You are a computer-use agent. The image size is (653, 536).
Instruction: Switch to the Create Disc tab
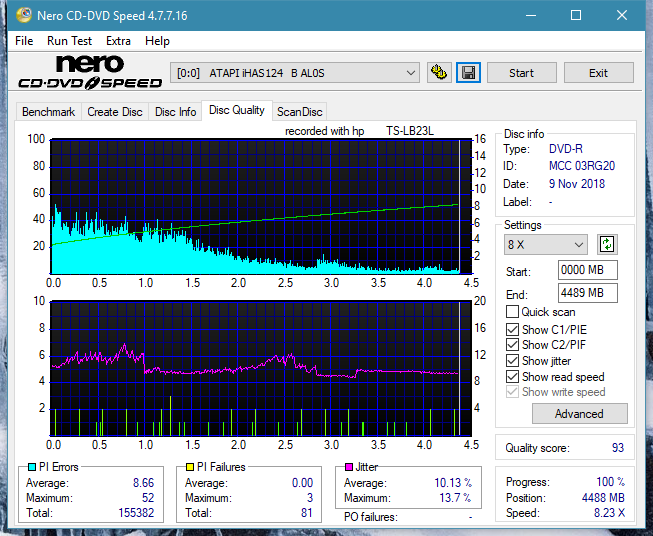point(115,112)
